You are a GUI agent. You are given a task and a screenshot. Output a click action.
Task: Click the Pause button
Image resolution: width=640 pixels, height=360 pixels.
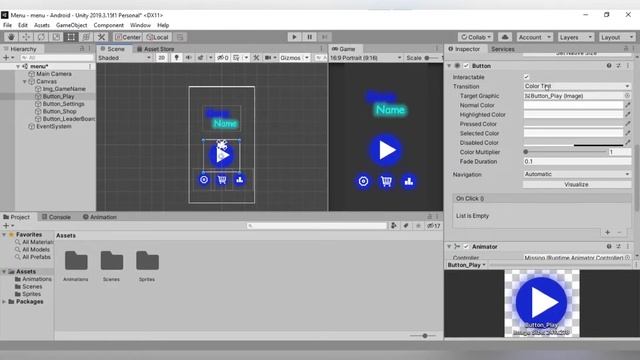309,37
